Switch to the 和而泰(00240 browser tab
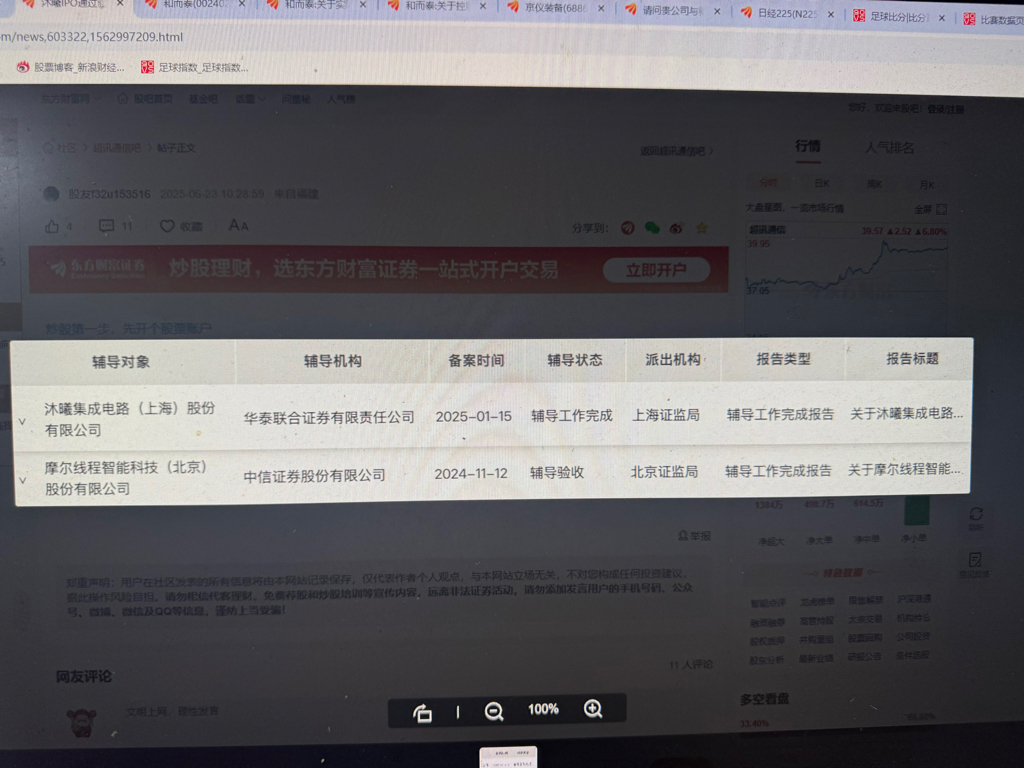 [194, 4]
